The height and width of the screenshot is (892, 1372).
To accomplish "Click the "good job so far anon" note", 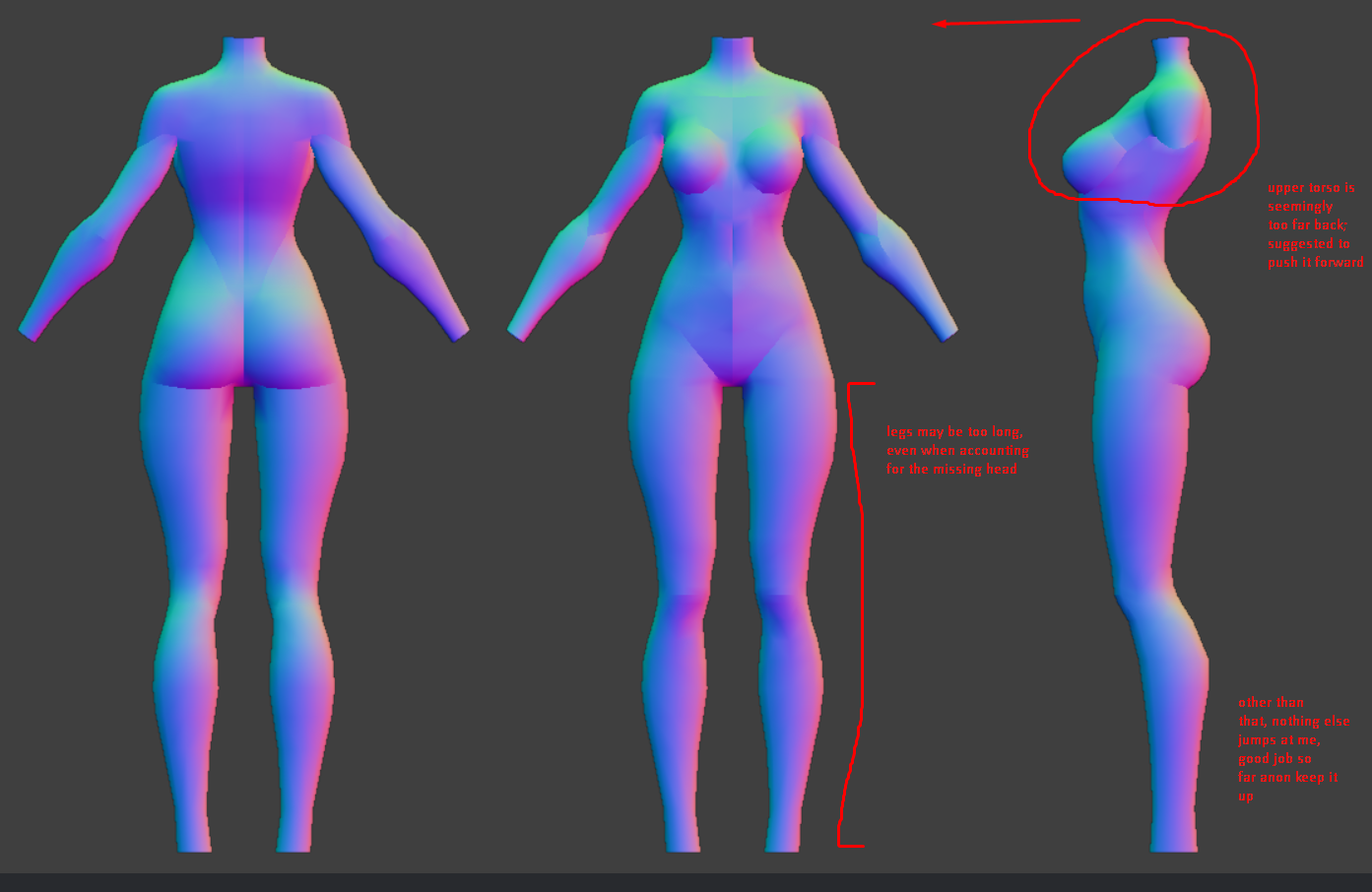I will click(x=1293, y=749).
